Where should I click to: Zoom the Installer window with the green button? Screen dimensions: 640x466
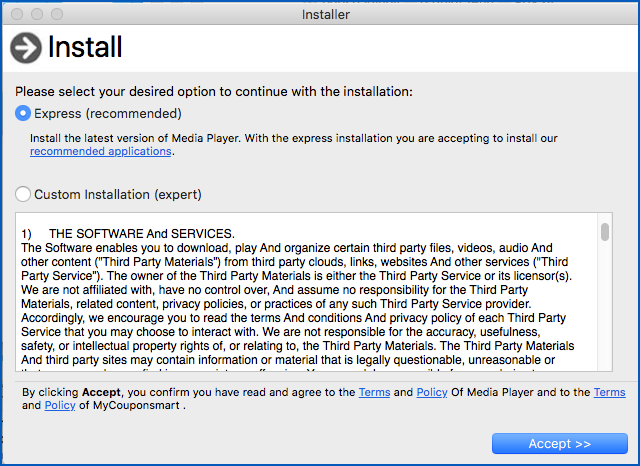tap(59, 14)
